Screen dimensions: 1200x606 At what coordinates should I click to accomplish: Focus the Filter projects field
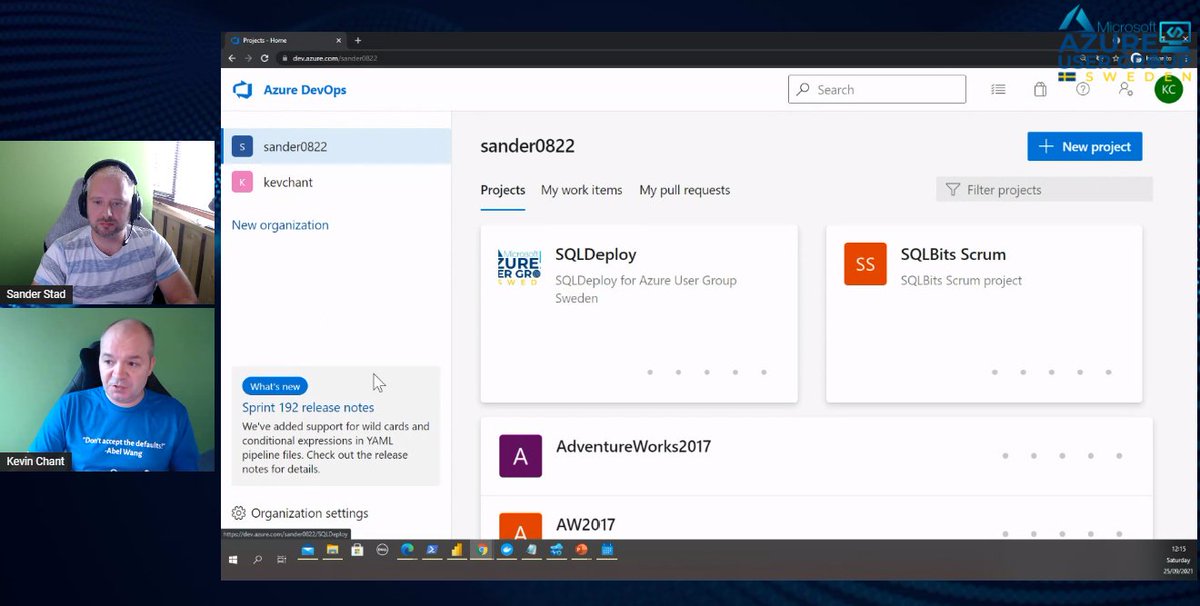pyautogui.click(x=1044, y=189)
